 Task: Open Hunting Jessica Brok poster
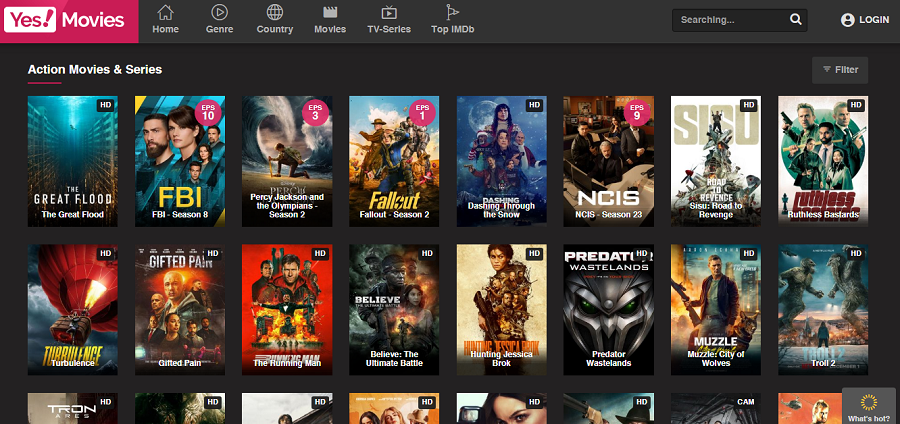[502, 310]
